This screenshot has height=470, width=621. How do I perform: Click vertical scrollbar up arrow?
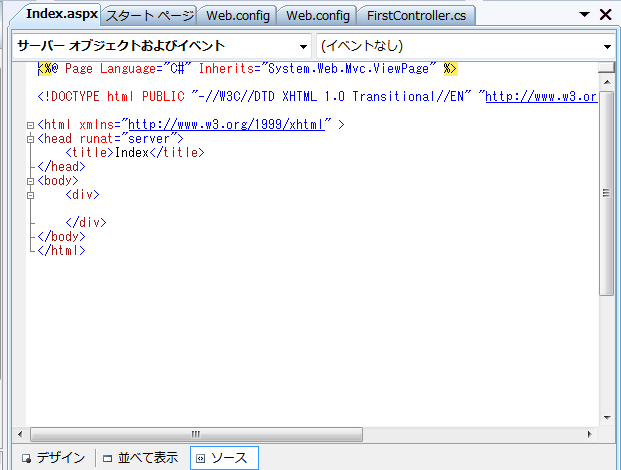pyautogui.click(x=606, y=82)
